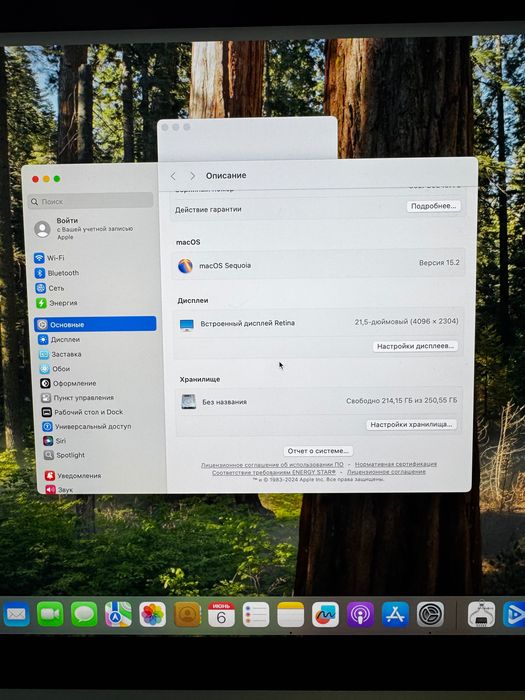
Task: Click System Settings gear in the Dock
Action: click(x=430, y=614)
